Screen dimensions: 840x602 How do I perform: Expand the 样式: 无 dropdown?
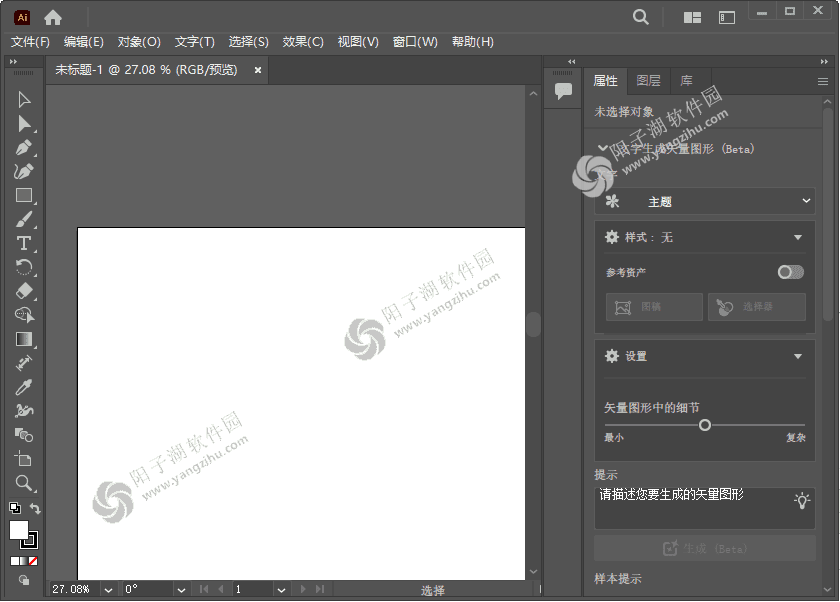[x=704, y=237]
